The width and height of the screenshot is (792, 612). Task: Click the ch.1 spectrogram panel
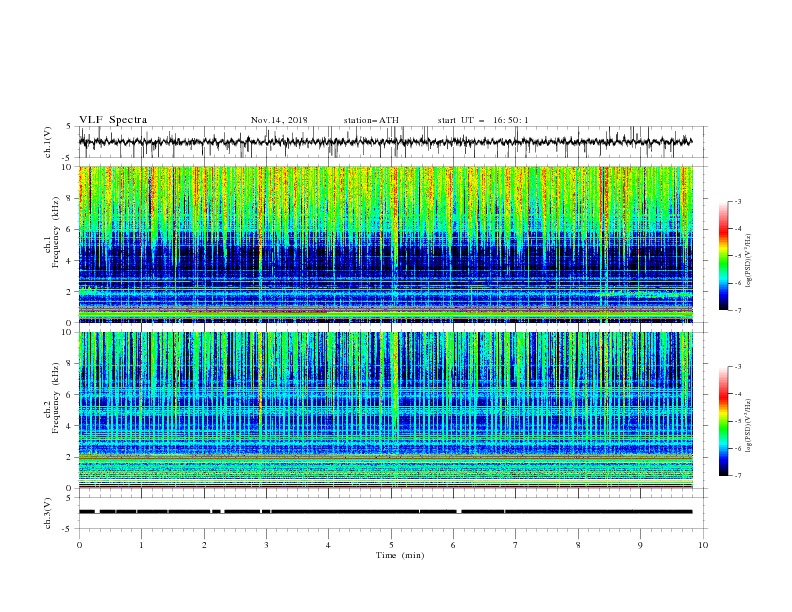click(386, 244)
